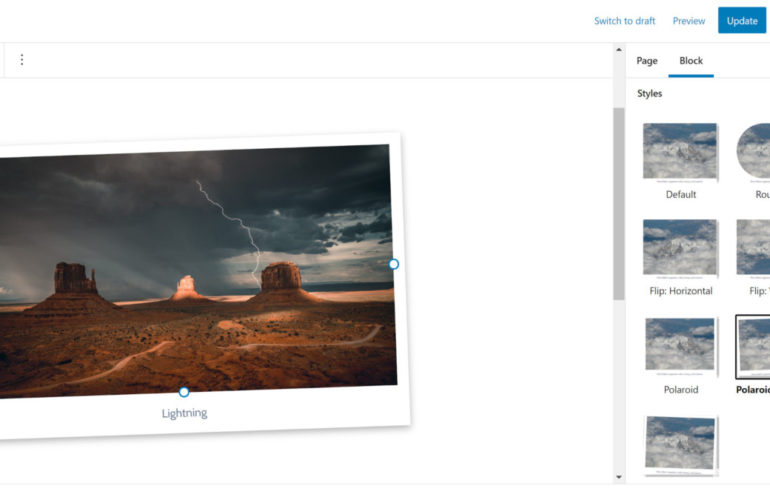
Task: Open the block options three-dot menu
Action: tap(22, 60)
